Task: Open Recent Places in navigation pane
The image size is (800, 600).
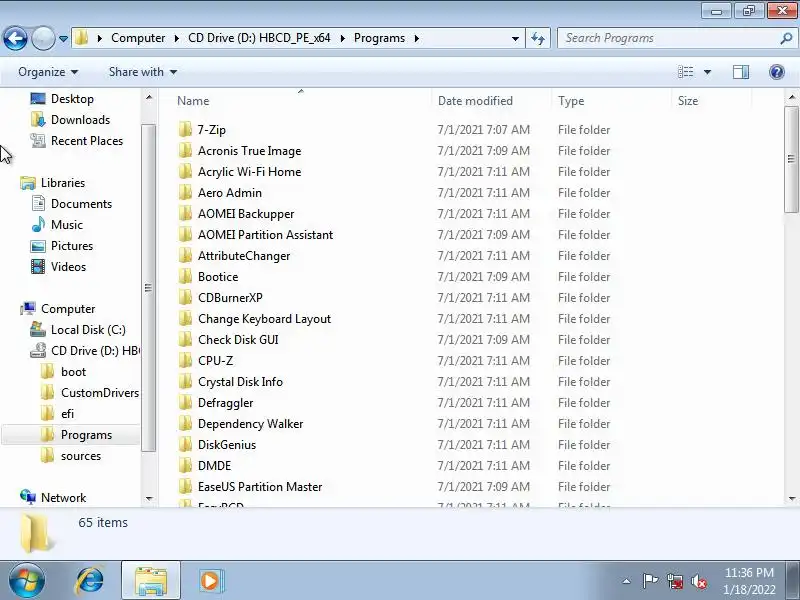Action: click(x=77, y=140)
